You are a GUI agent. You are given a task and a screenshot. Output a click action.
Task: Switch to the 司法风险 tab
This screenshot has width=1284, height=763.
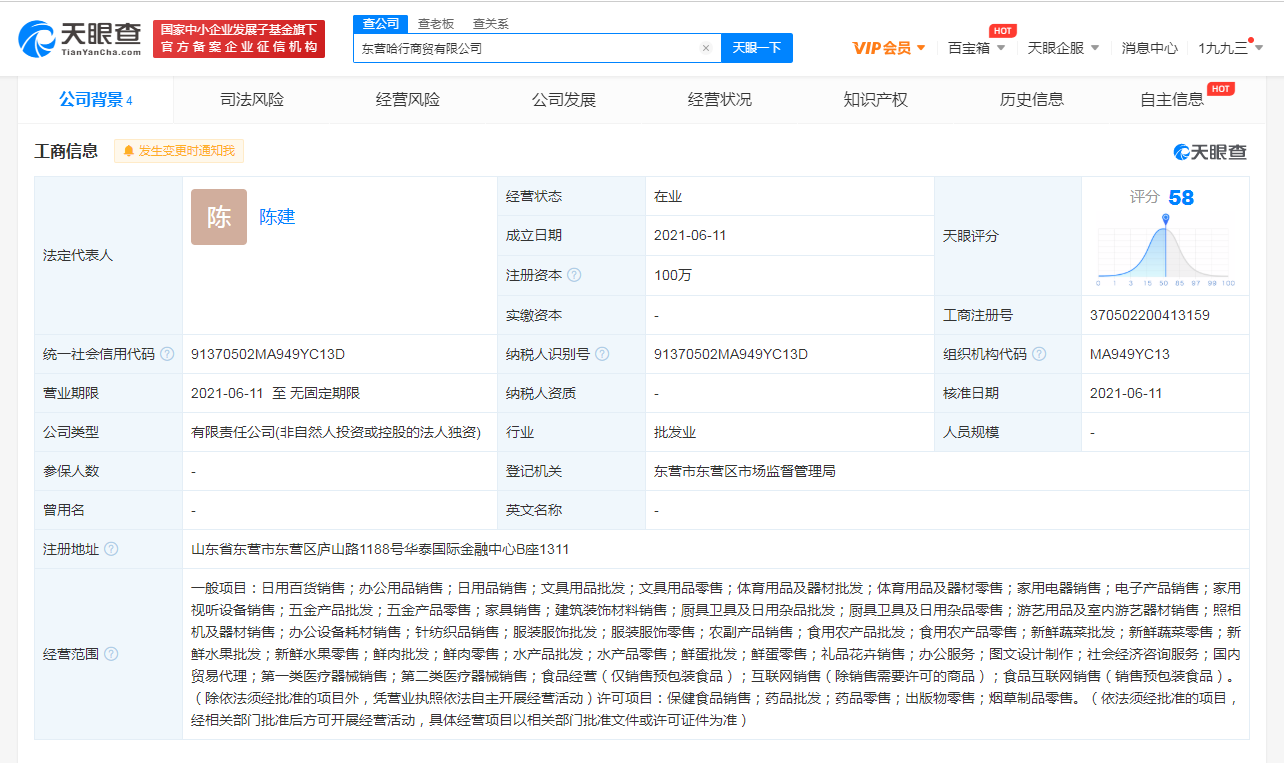tap(252, 99)
